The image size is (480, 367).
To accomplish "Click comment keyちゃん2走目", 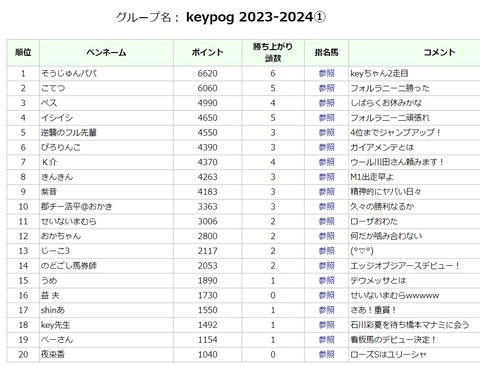I will [x=379, y=73].
